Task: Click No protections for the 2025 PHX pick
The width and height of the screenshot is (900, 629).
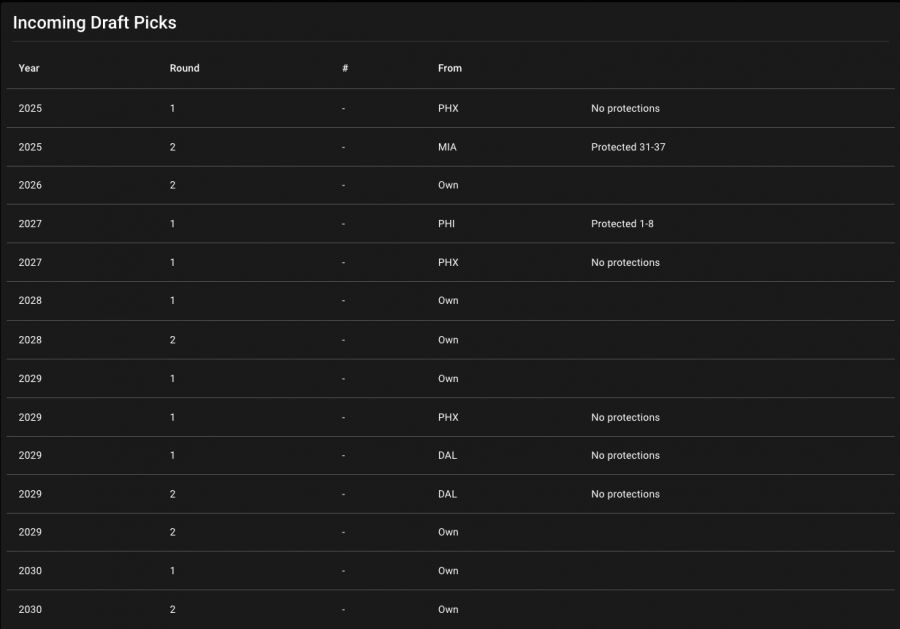Action: [x=625, y=108]
